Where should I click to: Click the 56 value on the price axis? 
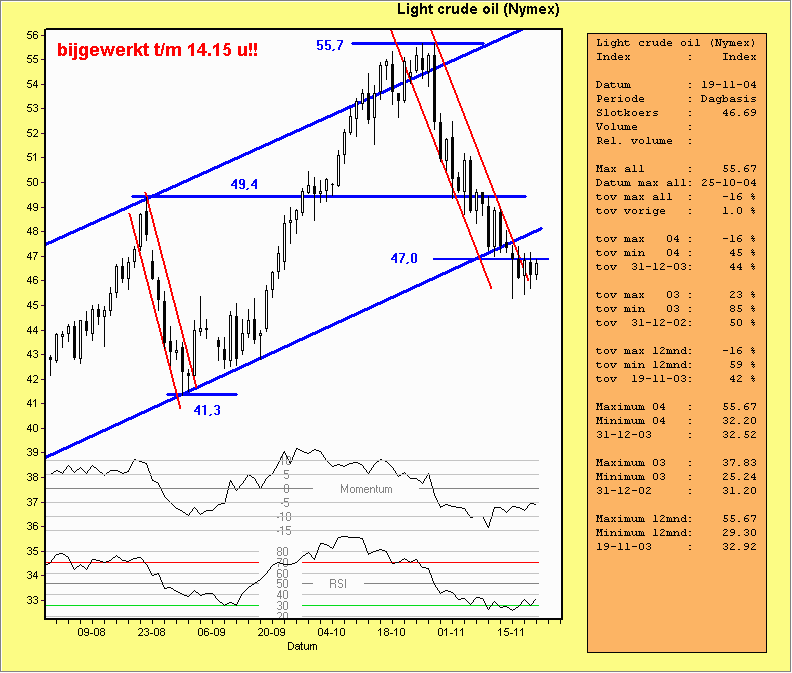tap(33, 35)
